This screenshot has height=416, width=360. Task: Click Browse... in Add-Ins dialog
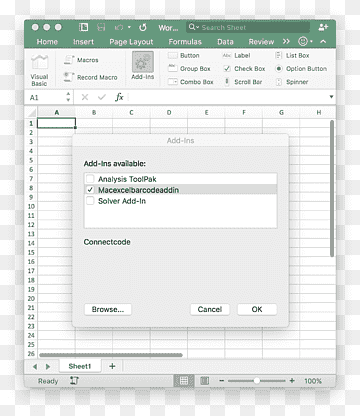(x=108, y=309)
